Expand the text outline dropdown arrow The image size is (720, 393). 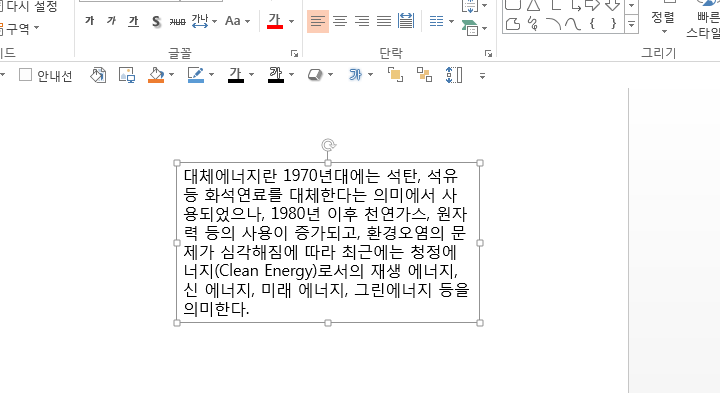(x=292, y=74)
